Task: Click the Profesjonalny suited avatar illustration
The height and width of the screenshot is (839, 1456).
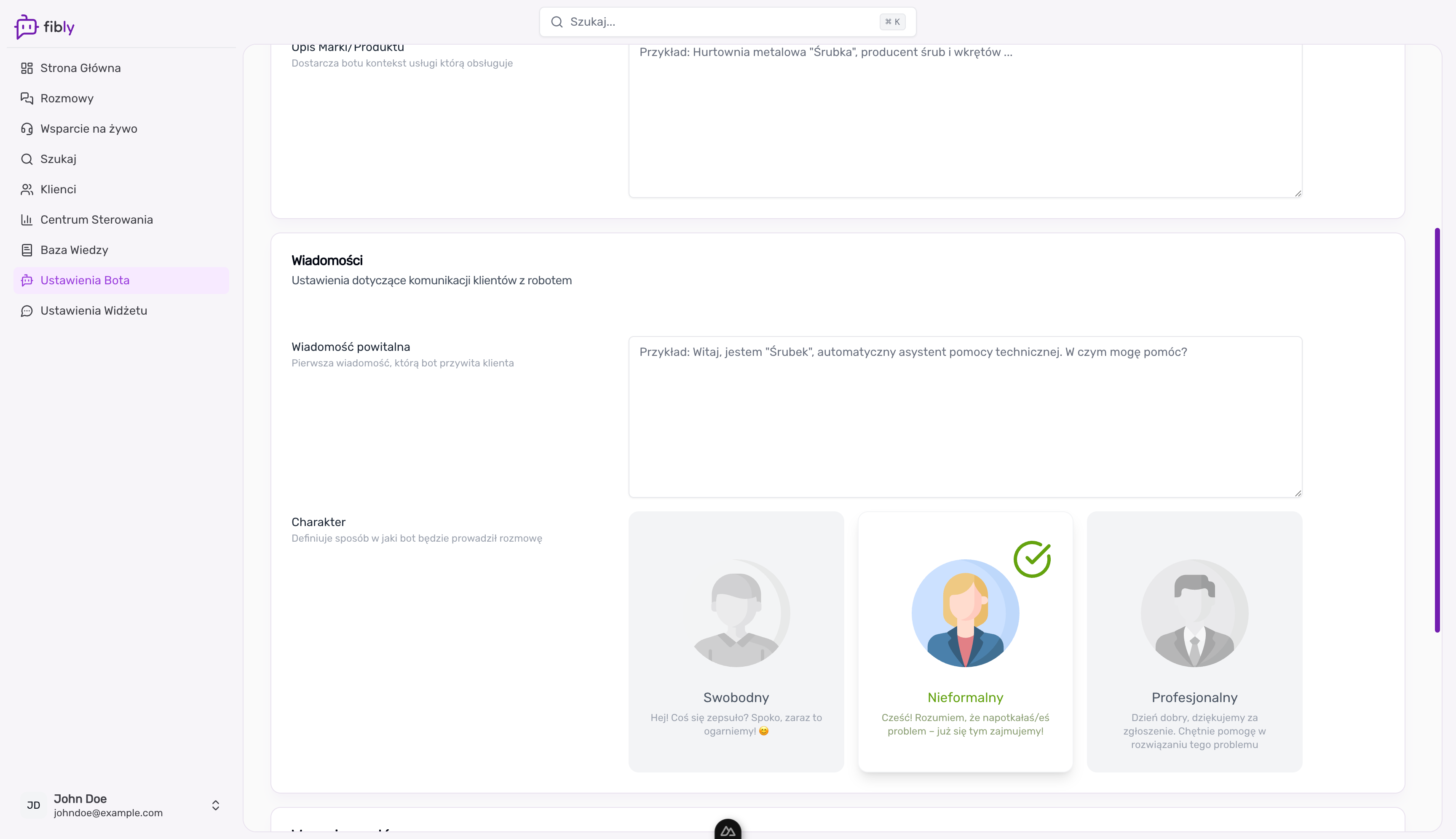Action: tap(1194, 613)
